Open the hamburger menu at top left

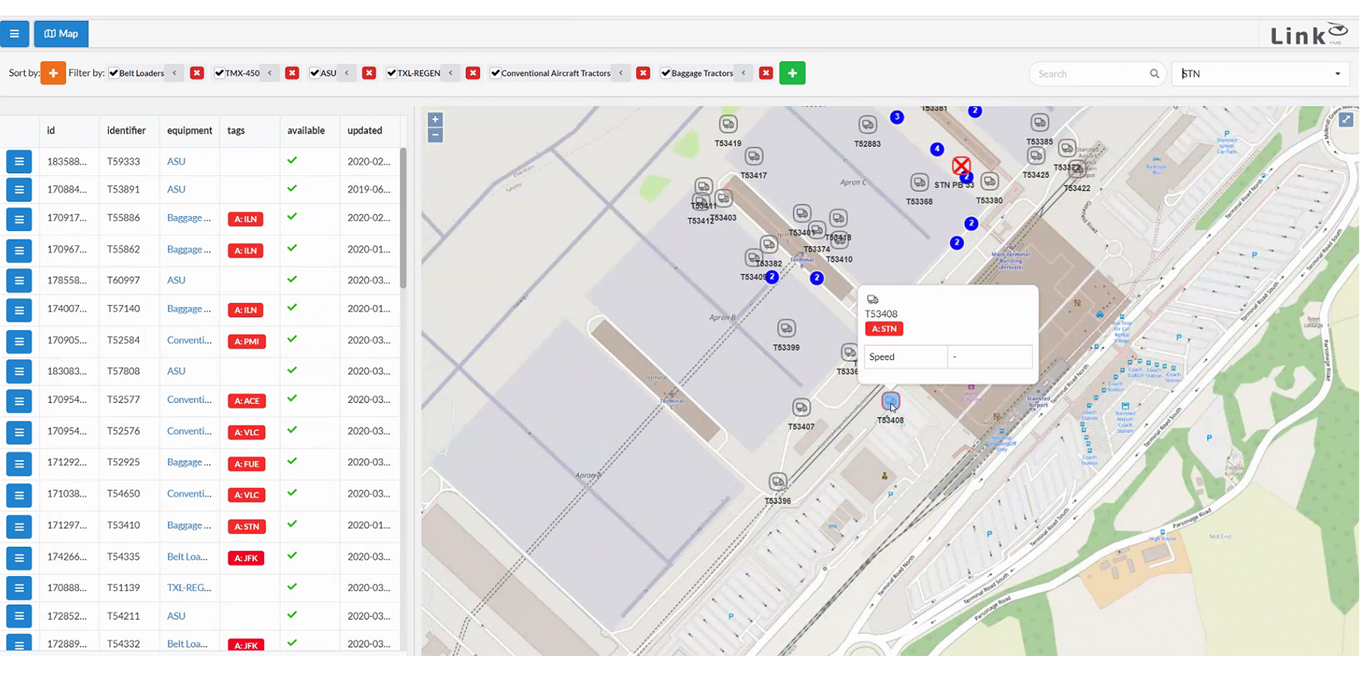click(14, 34)
